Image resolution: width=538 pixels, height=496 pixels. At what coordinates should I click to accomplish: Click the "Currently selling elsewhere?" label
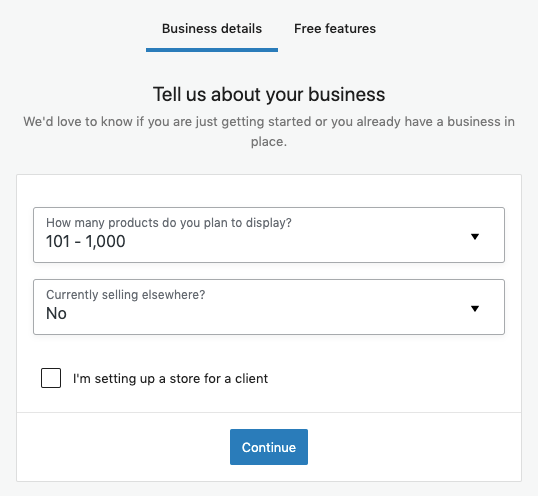tap(126, 295)
